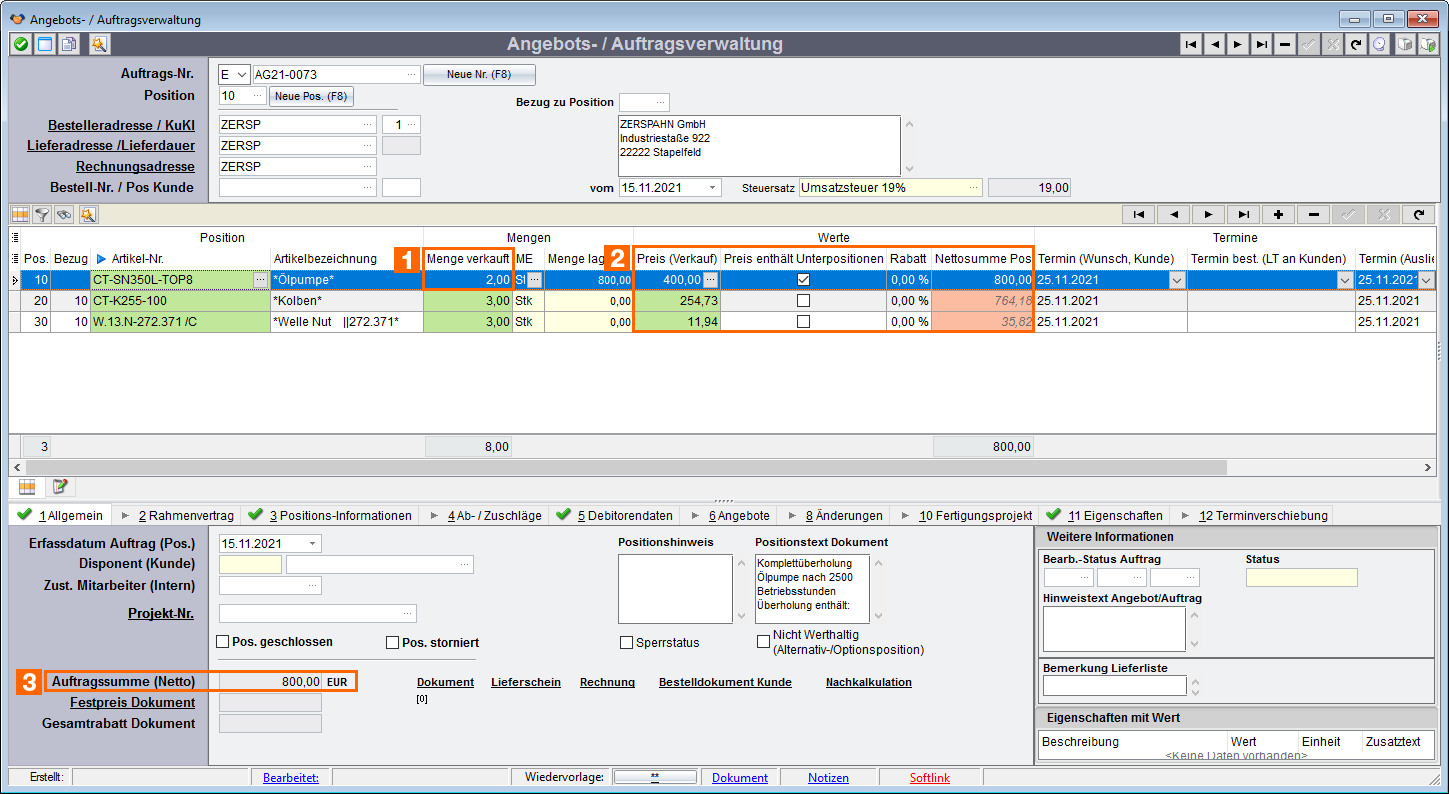Select article cell W.13.N-272.371 /C
This screenshot has height=794, width=1449.
tap(180, 322)
